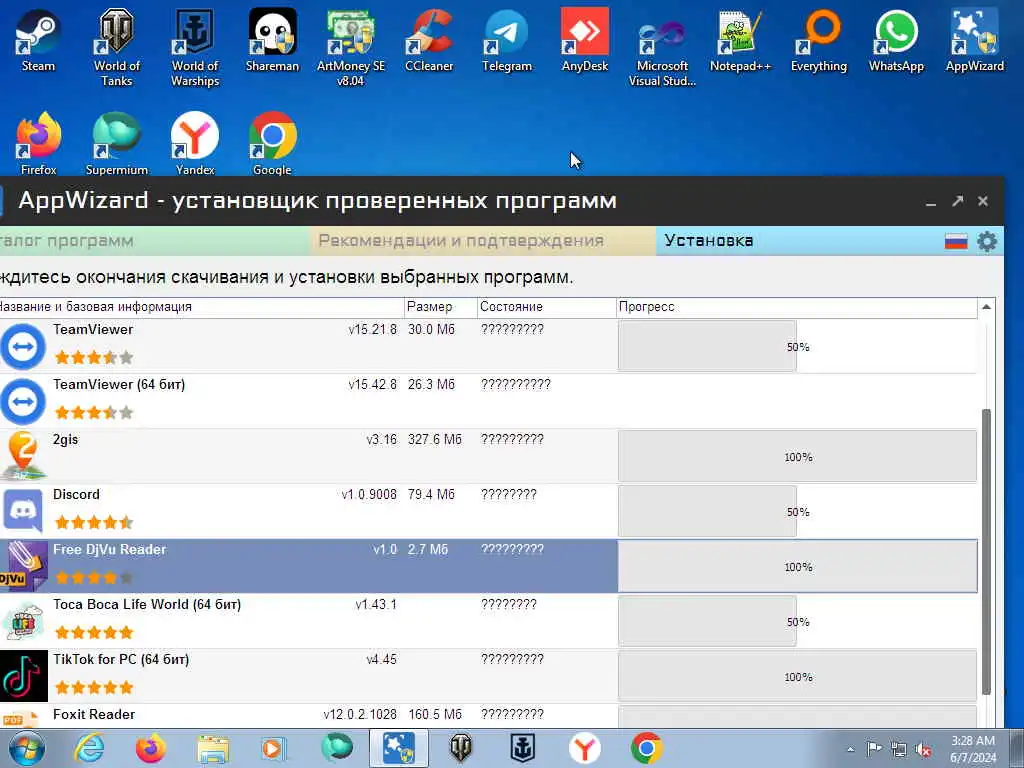Launch AnyDesk desktop shortcut
Screen dimensions: 1024x768
(x=584, y=40)
